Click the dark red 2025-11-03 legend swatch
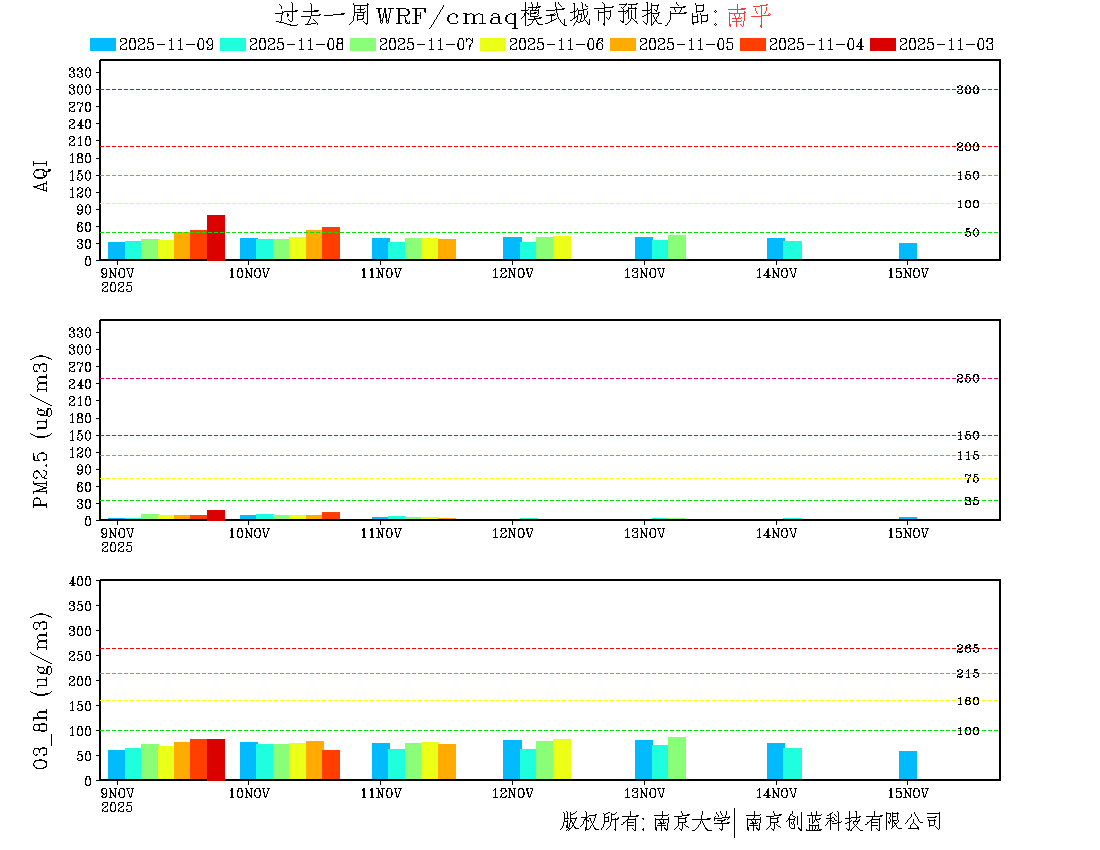 tap(883, 44)
